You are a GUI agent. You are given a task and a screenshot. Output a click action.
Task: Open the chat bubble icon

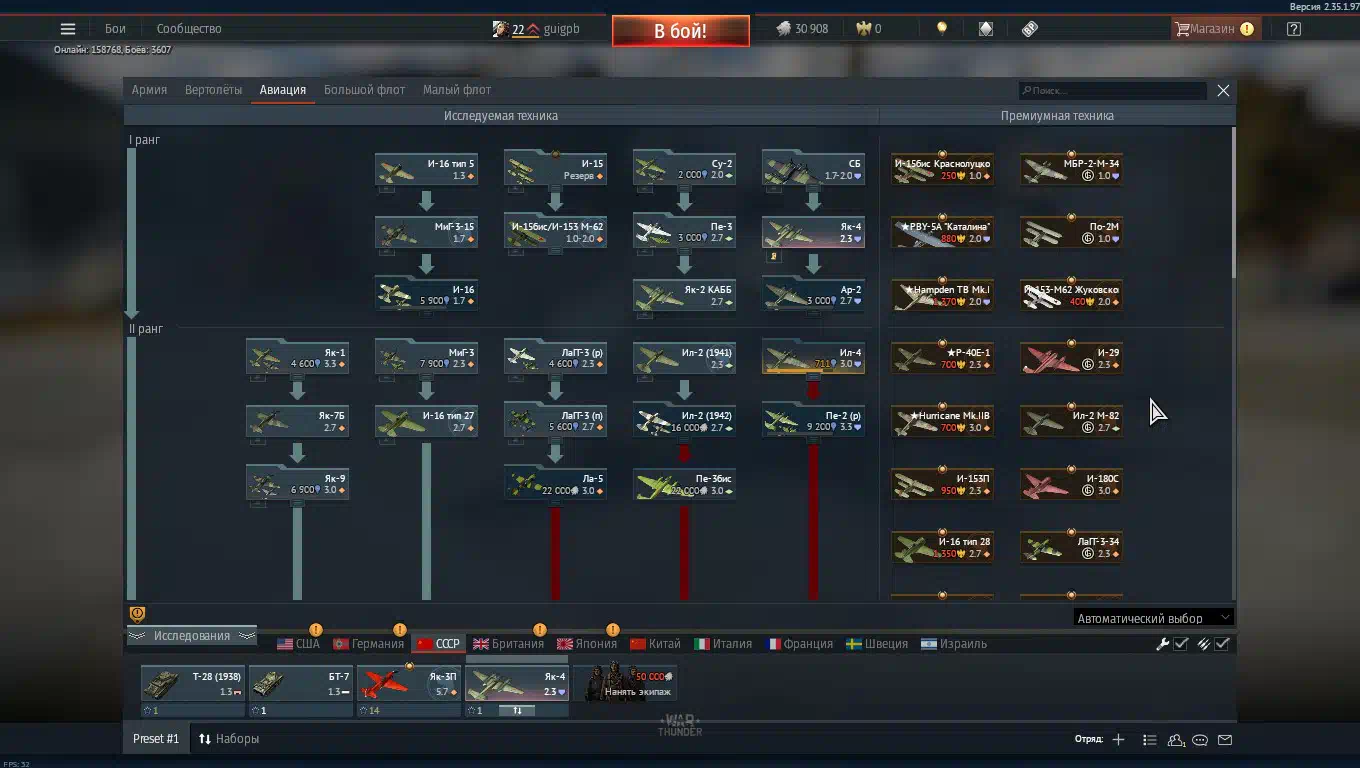tap(1200, 740)
